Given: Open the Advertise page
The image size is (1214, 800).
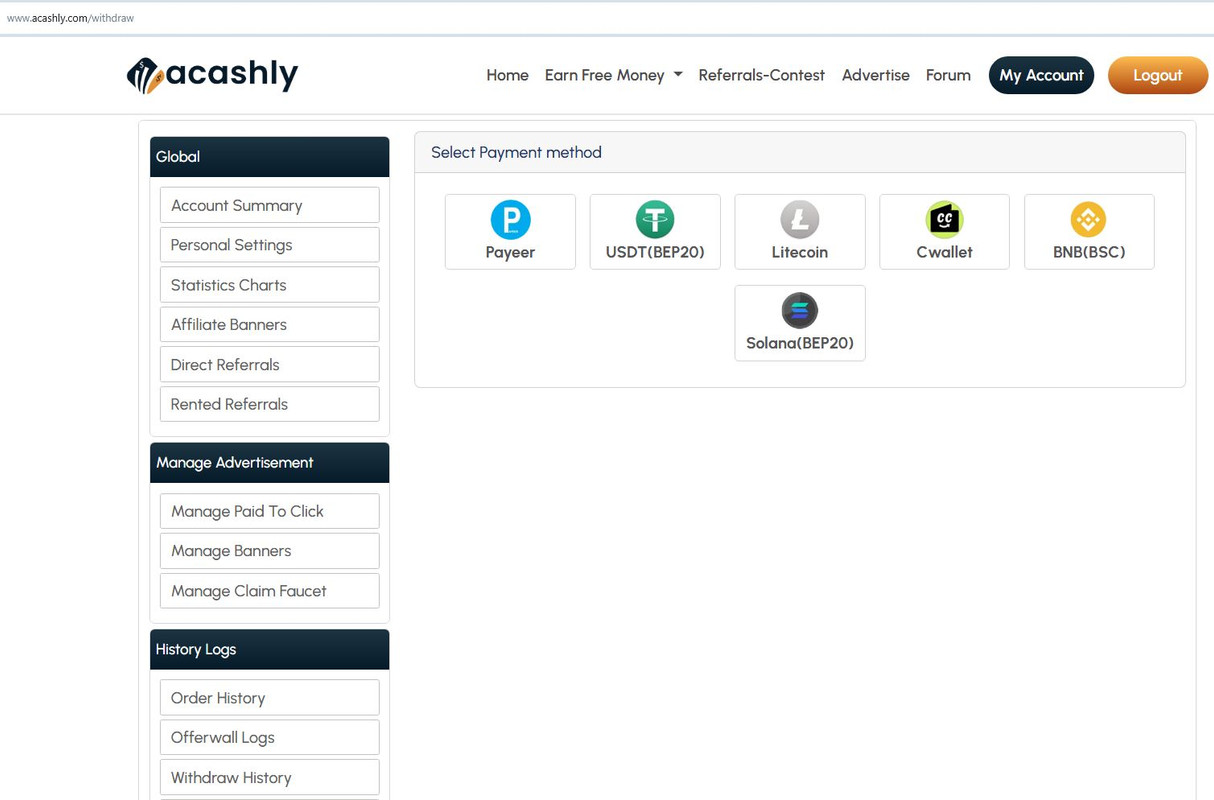Looking at the screenshot, I should [x=876, y=75].
